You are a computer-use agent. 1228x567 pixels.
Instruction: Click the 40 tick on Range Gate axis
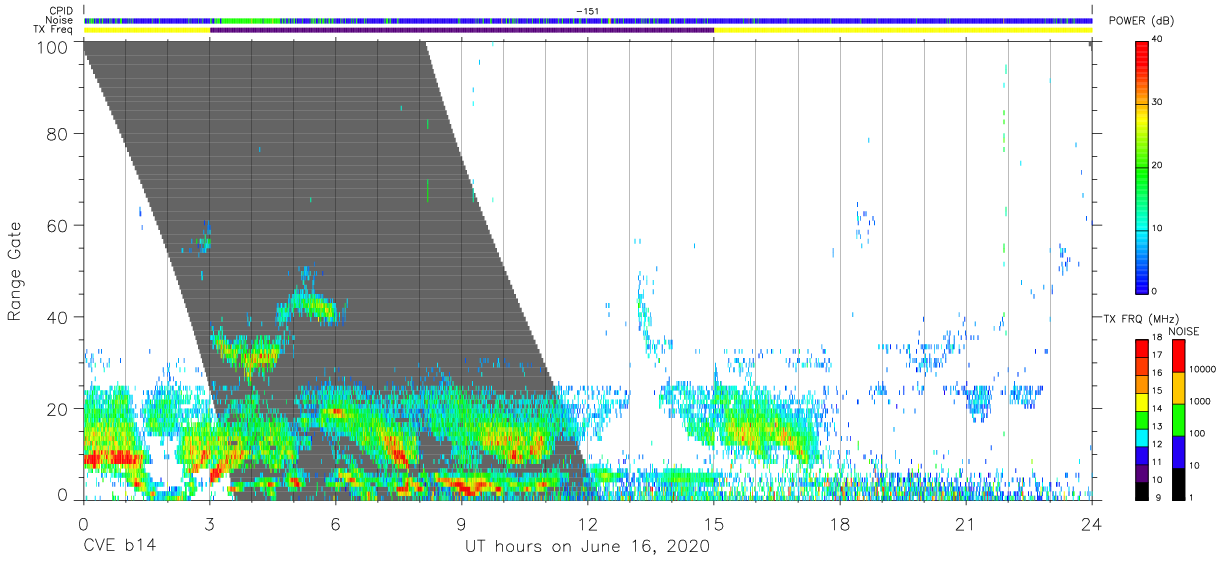coord(58,317)
